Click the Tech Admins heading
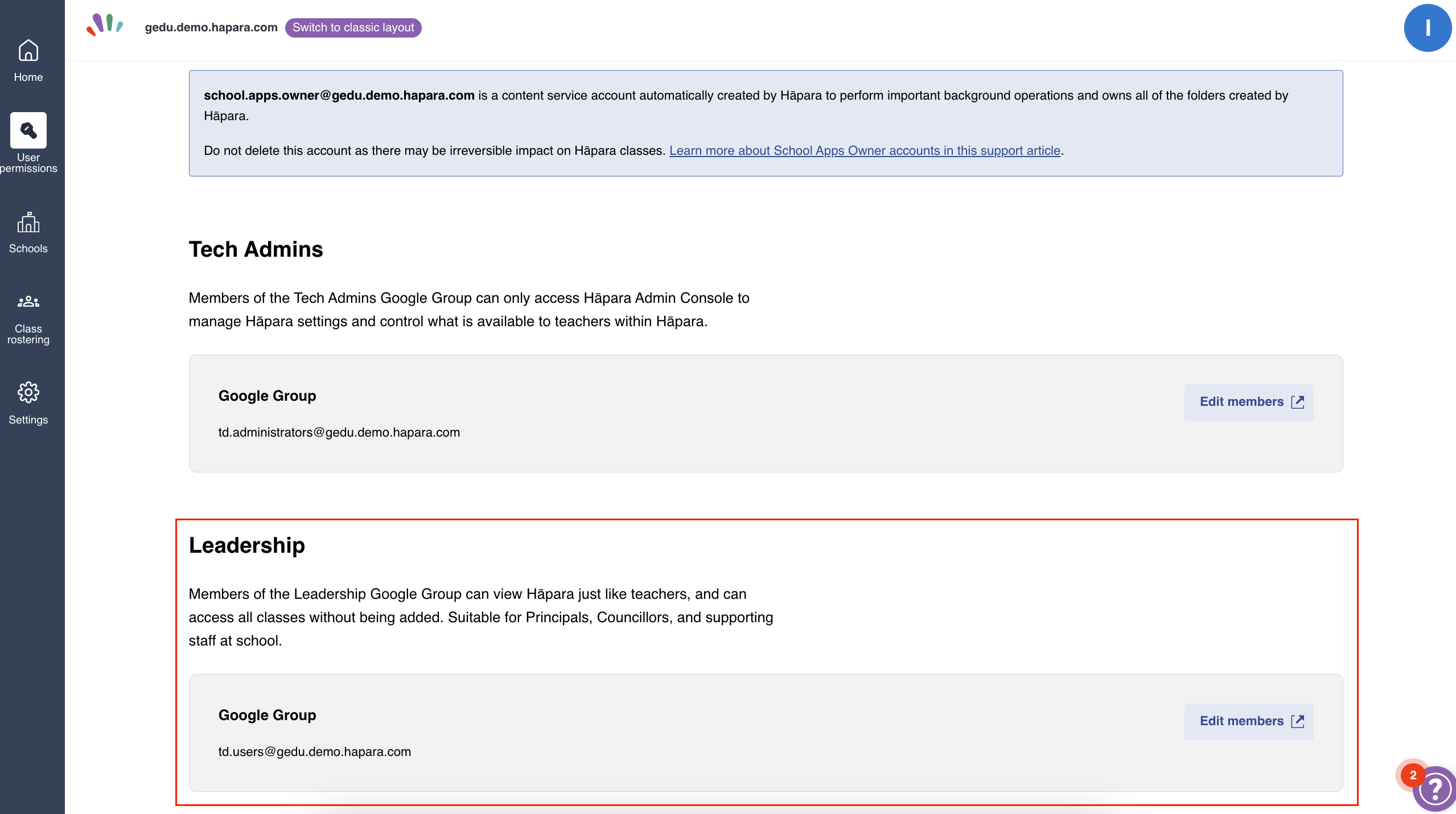 pos(256,249)
